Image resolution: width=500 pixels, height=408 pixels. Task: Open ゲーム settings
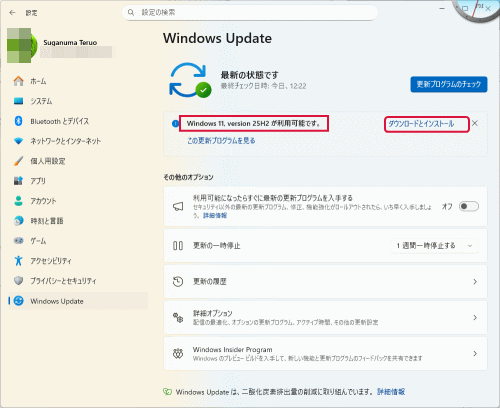pyautogui.click(x=78, y=240)
